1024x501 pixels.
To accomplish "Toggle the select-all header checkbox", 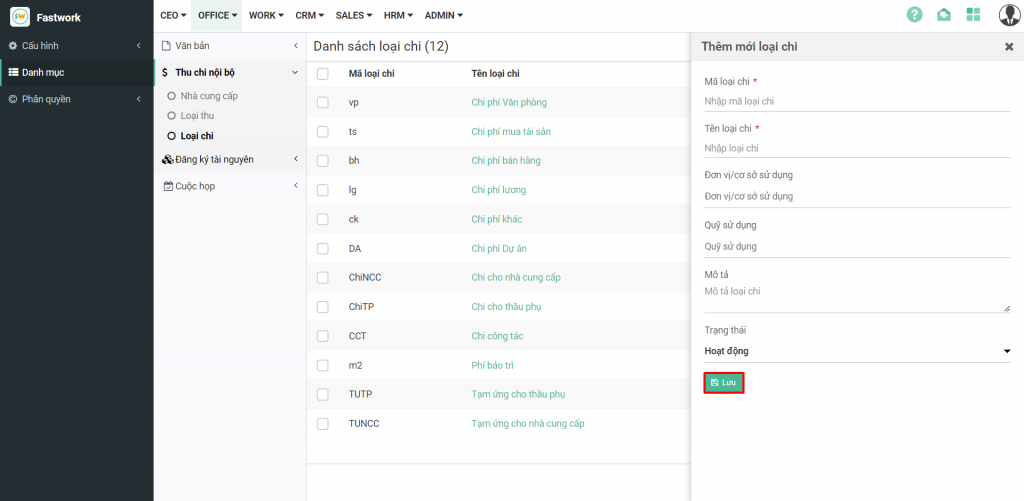I will 322,73.
